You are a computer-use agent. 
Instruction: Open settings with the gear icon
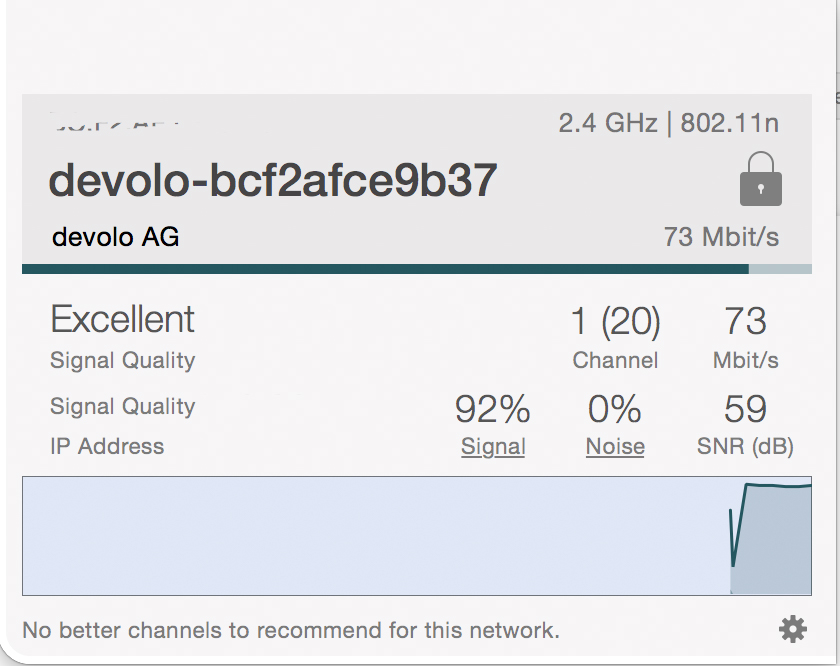(x=792, y=629)
